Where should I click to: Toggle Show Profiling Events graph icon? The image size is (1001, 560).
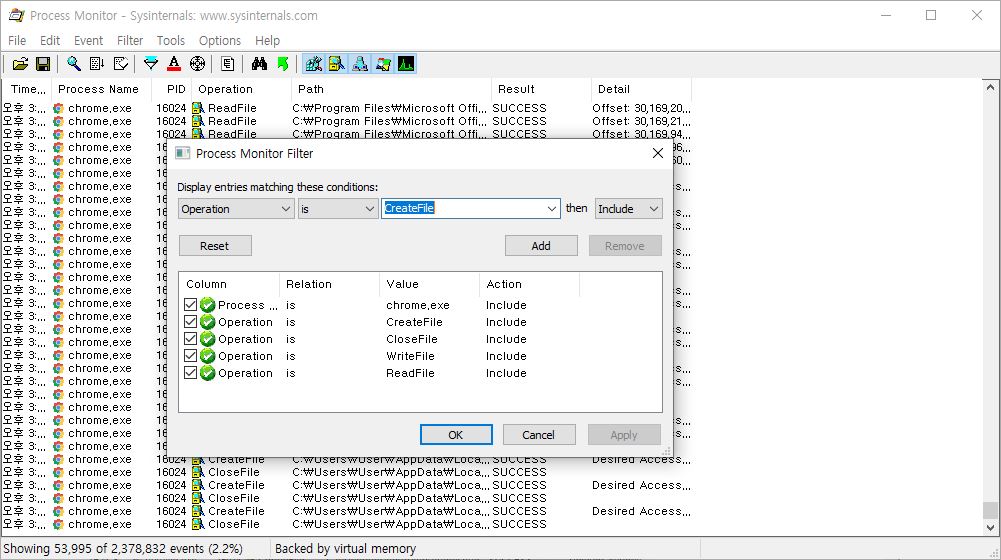[x=406, y=64]
